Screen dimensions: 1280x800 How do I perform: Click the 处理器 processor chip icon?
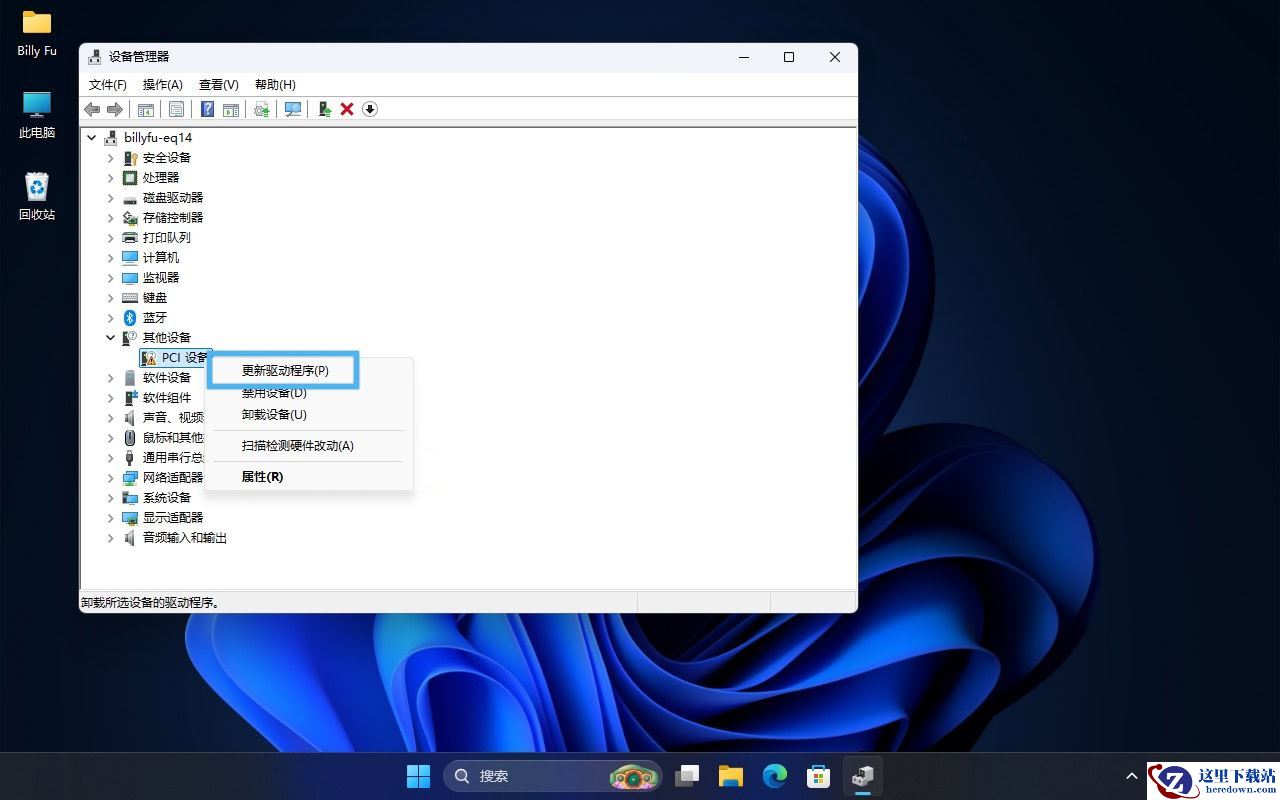click(130, 177)
